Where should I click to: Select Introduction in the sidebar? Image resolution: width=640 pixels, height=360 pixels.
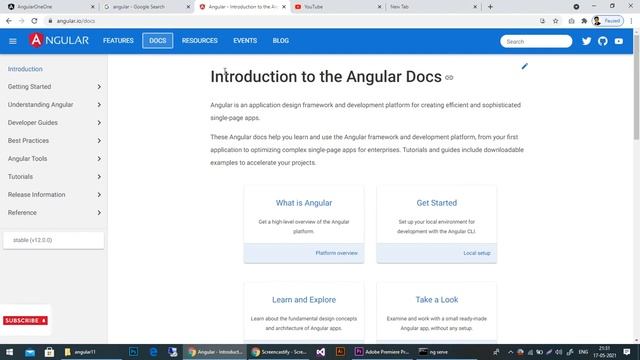pyautogui.click(x=25, y=69)
